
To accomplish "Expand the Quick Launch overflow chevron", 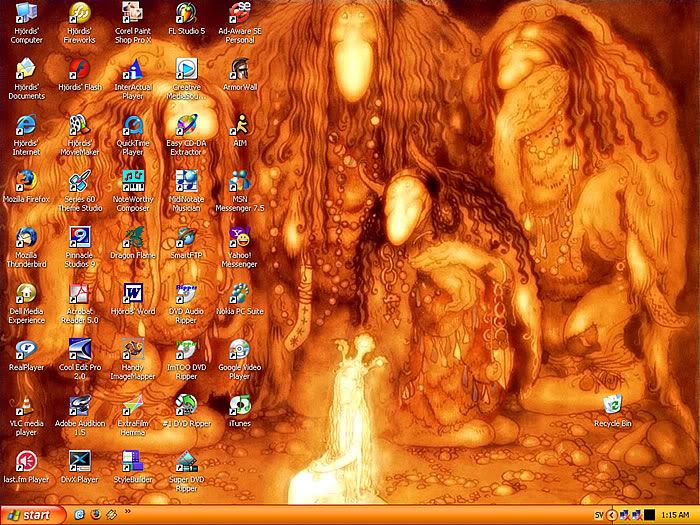I will pos(127,512).
